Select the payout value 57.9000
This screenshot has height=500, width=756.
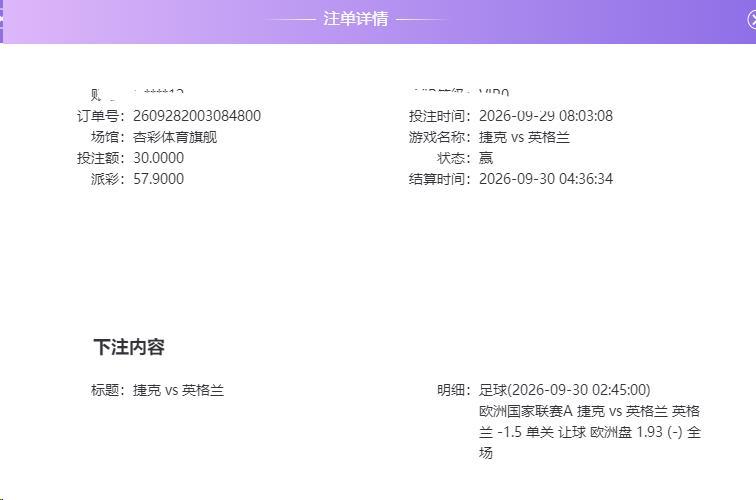click(158, 179)
